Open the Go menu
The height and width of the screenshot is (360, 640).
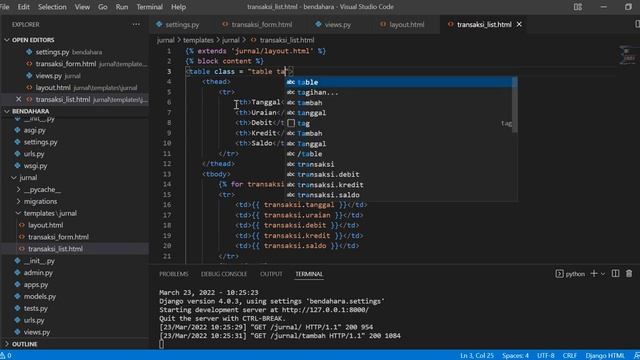103,7
